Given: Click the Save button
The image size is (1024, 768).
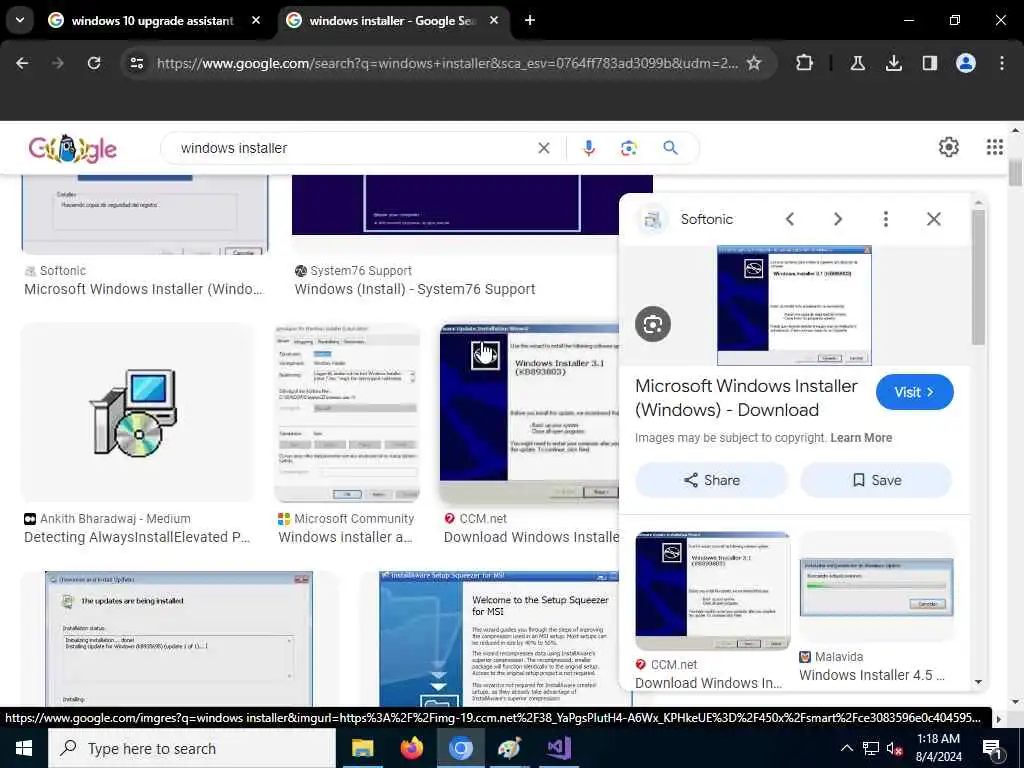Looking at the screenshot, I should (876, 480).
